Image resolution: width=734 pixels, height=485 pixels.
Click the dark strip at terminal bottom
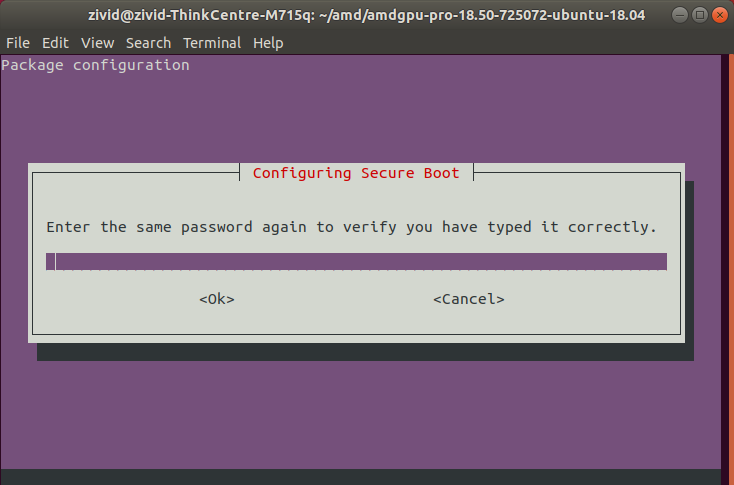[360, 477]
